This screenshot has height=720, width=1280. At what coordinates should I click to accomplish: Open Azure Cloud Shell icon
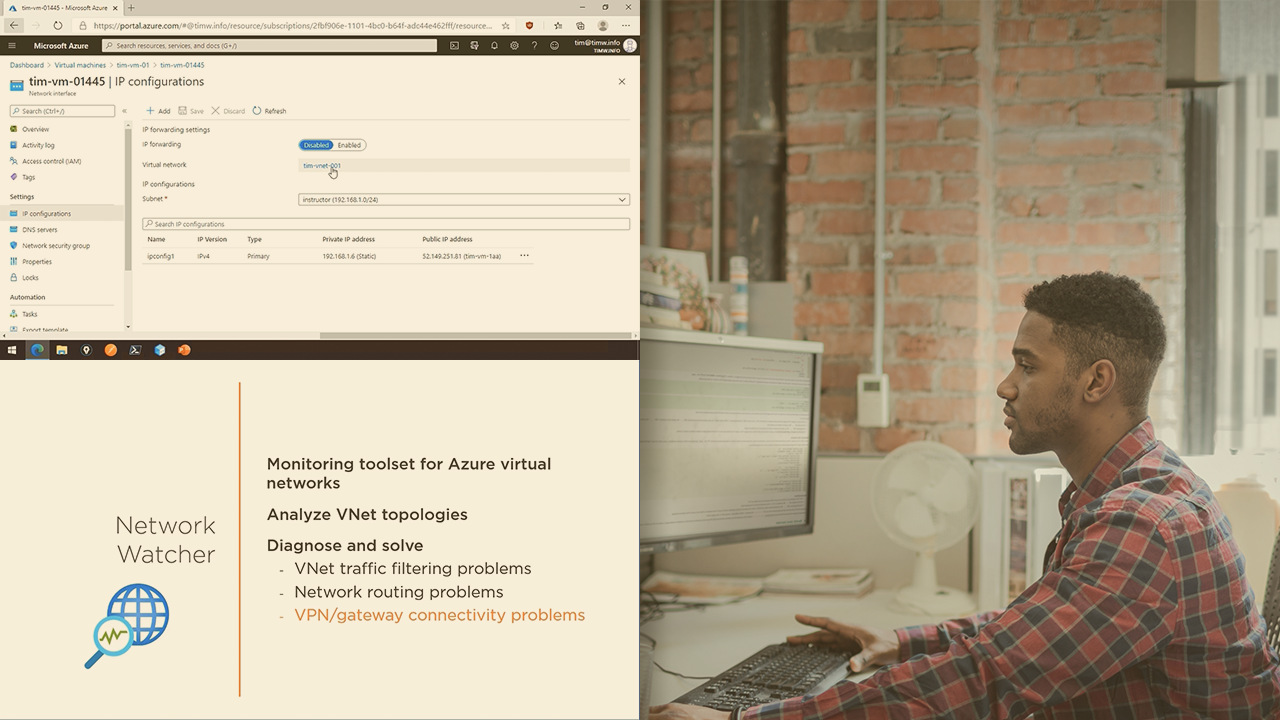[x=454, y=45]
